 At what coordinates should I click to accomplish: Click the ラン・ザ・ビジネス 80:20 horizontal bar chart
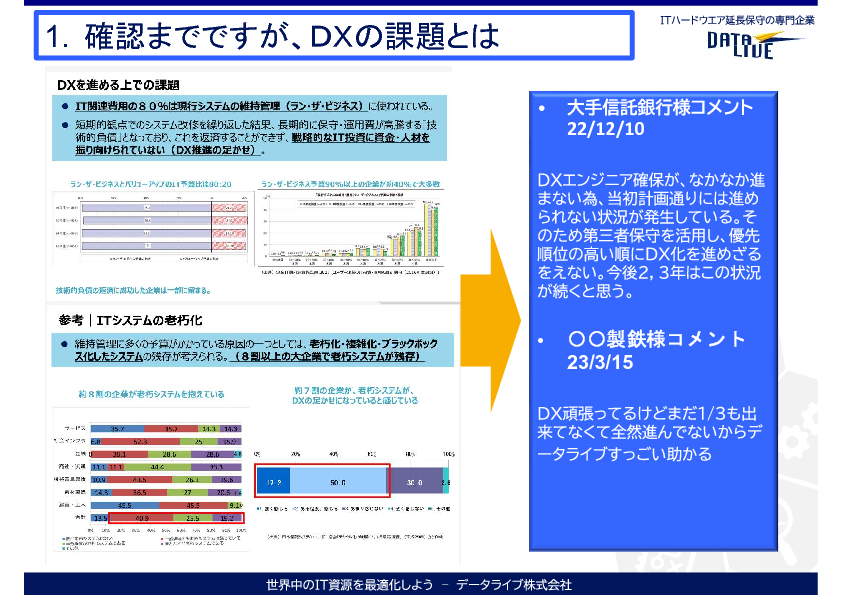point(148,226)
